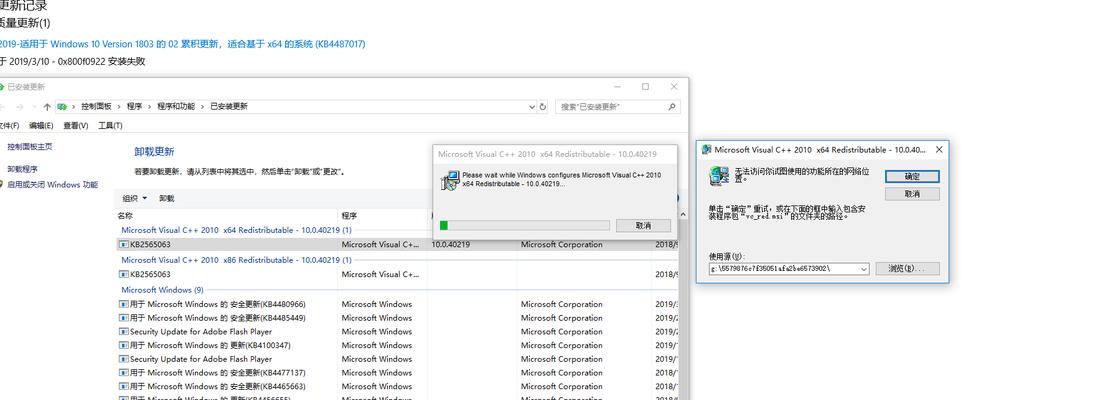Collapse the Microsoft Windows (9) group

[162, 290]
